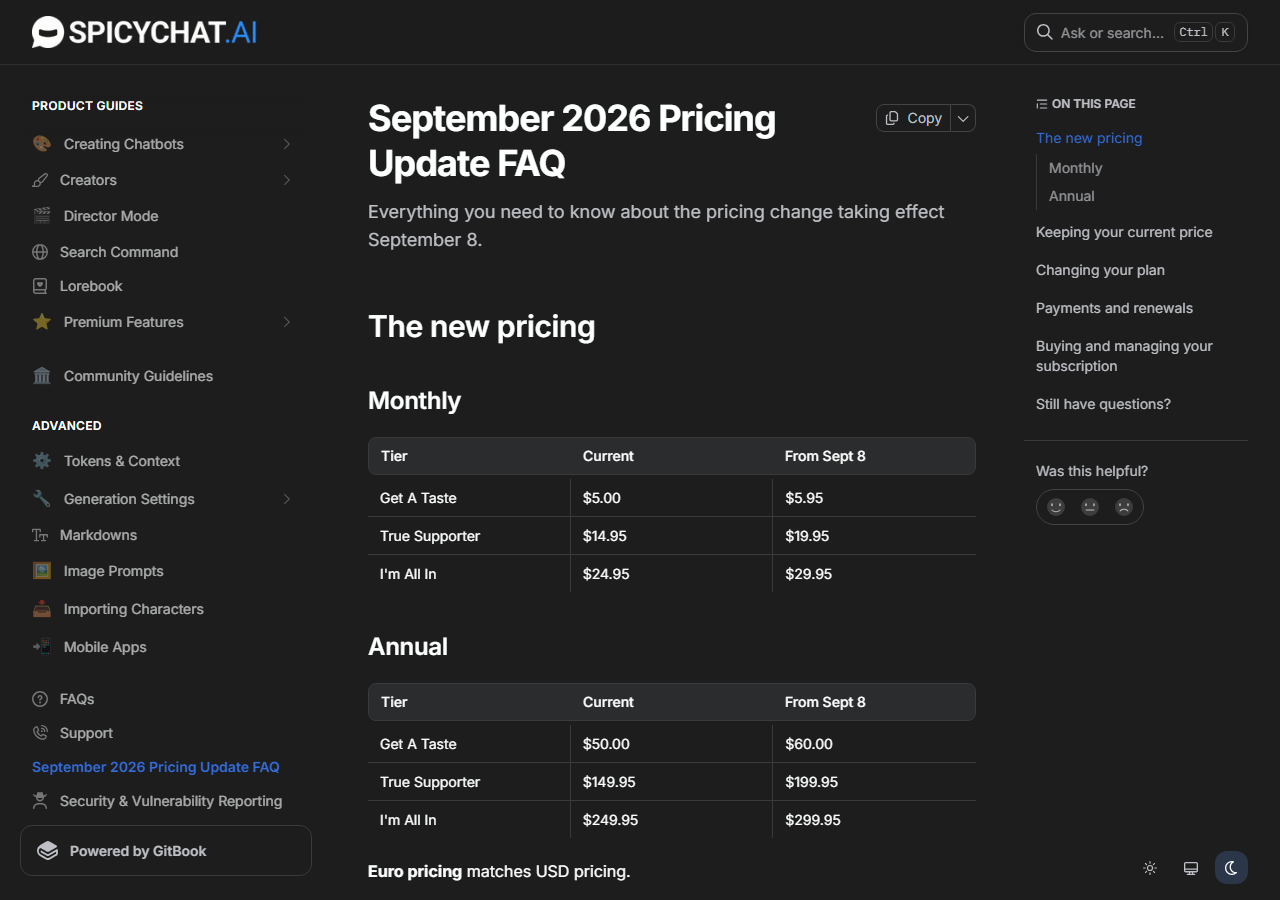Jump to The new pricing section
Viewport: 1280px width, 900px height.
1089,138
